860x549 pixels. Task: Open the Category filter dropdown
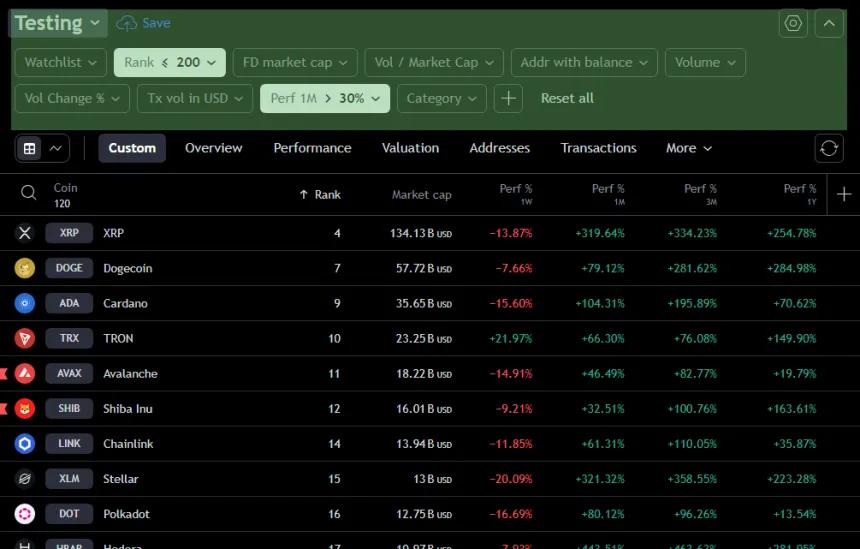pos(442,98)
